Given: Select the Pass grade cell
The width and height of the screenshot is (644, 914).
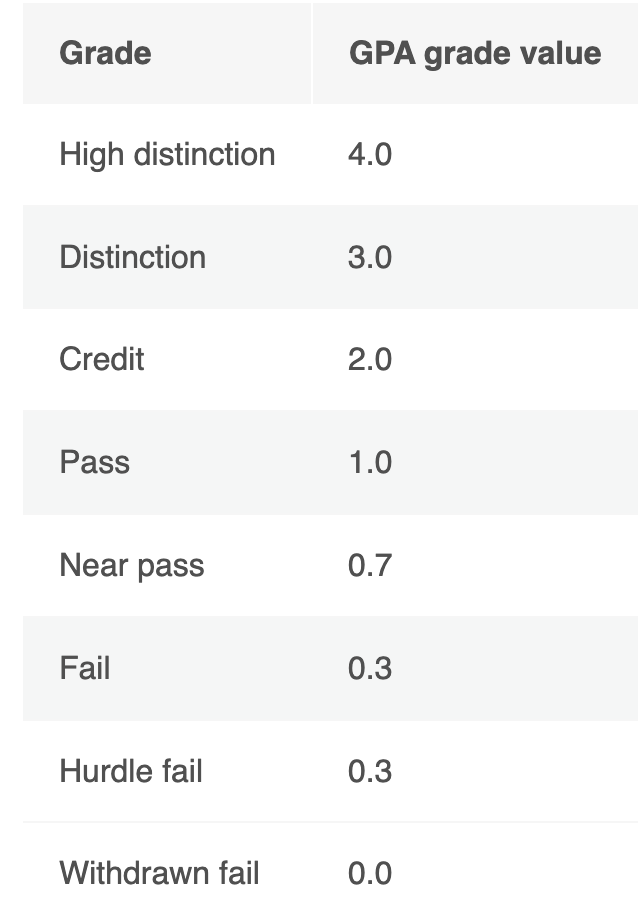Looking at the screenshot, I should [x=95, y=462].
